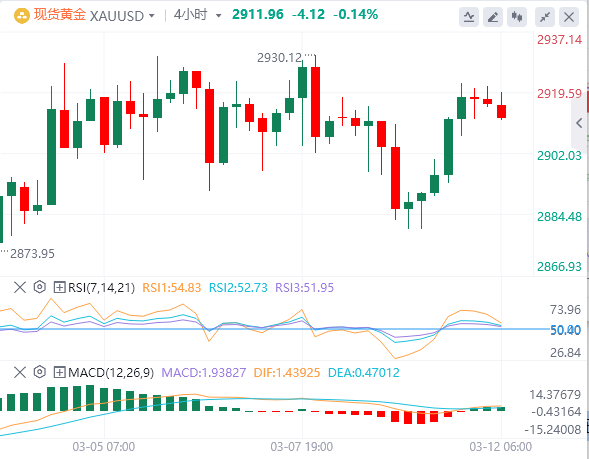Click the gold XAUUSD symbol logo
Viewport: 589px width, 459px height.
tap(22, 16)
